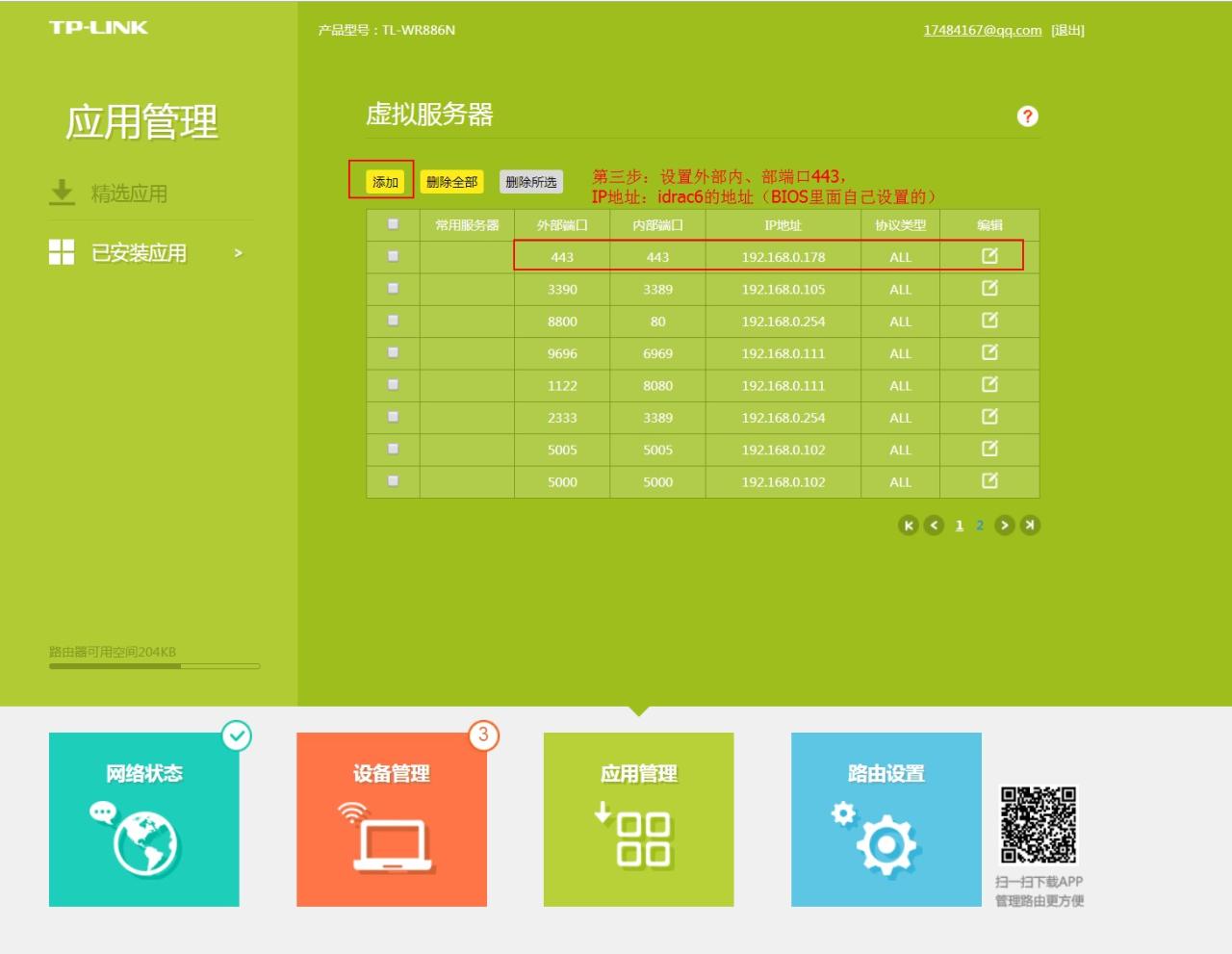Edit the 9696 port forwarding entry
Screen dimensions: 1232x954
tap(989, 352)
